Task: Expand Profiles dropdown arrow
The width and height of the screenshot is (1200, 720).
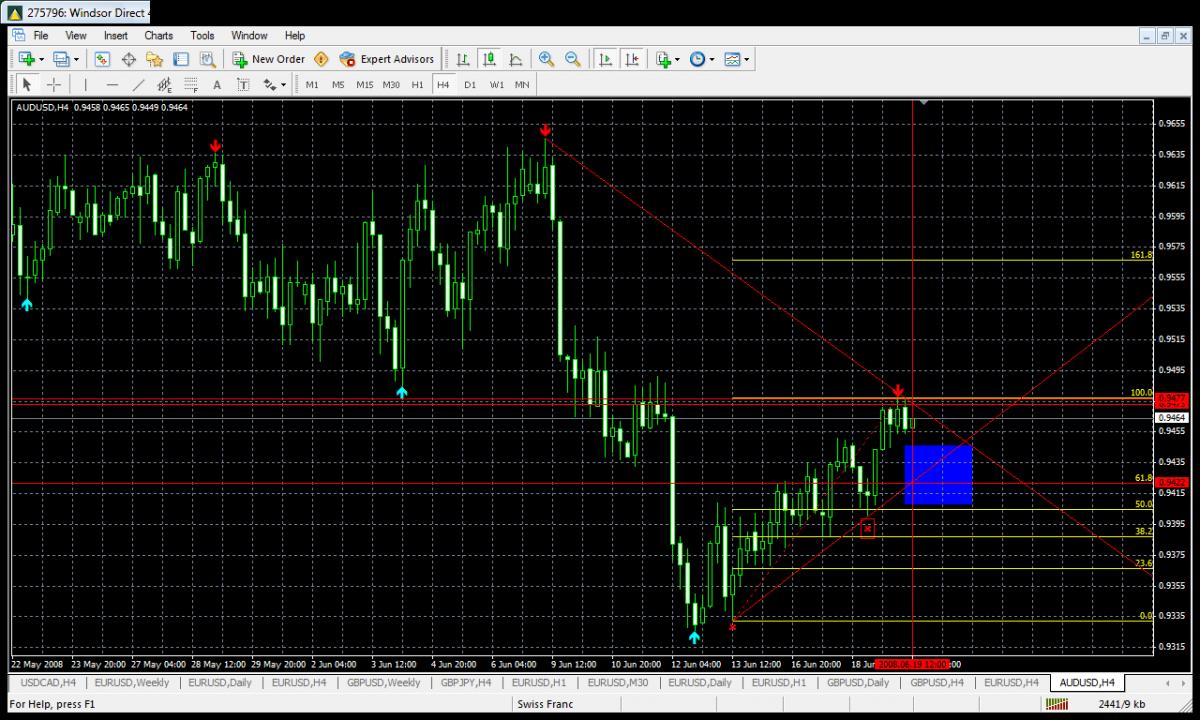Action: [75, 59]
